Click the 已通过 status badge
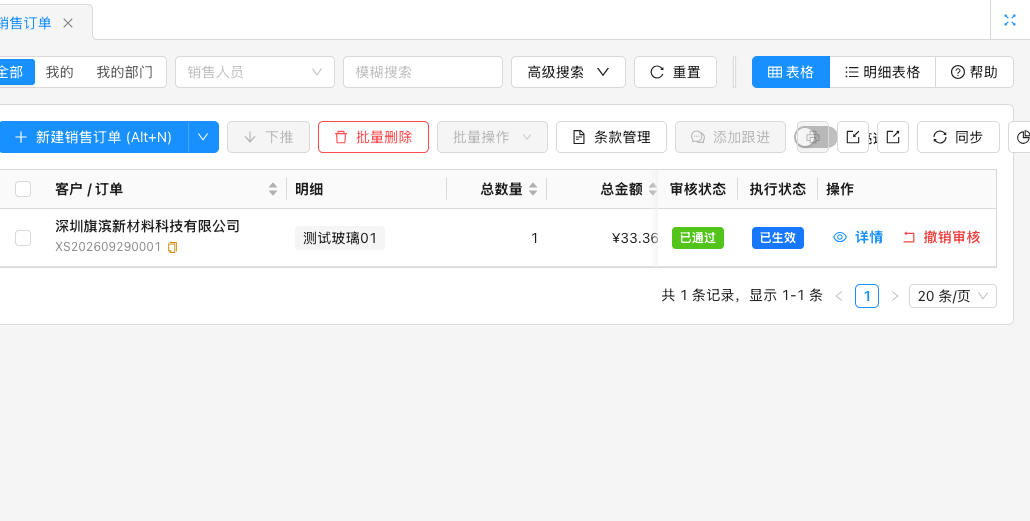The width and height of the screenshot is (1030, 521). (698, 238)
